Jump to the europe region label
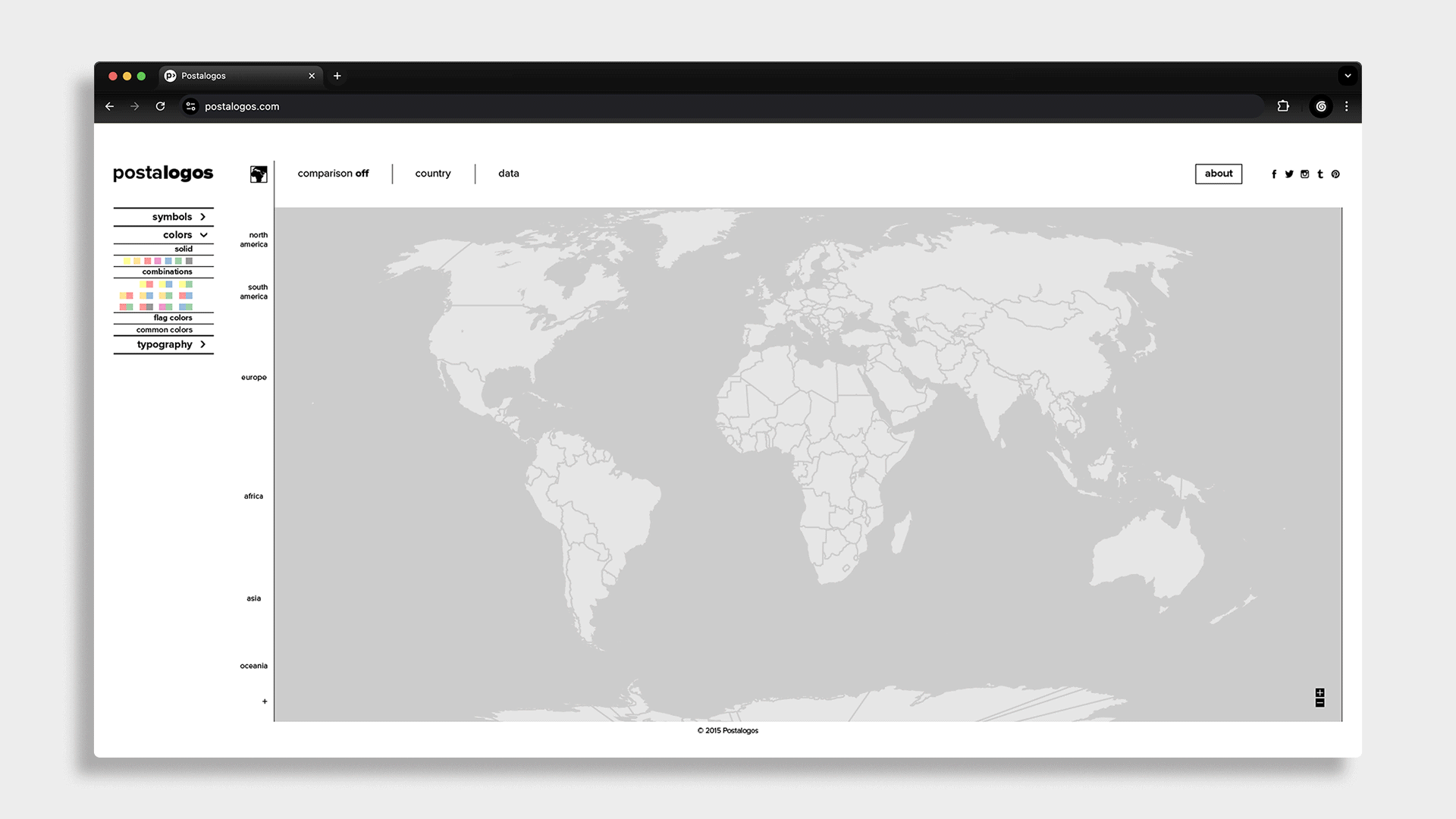1456x819 pixels. click(254, 378)
